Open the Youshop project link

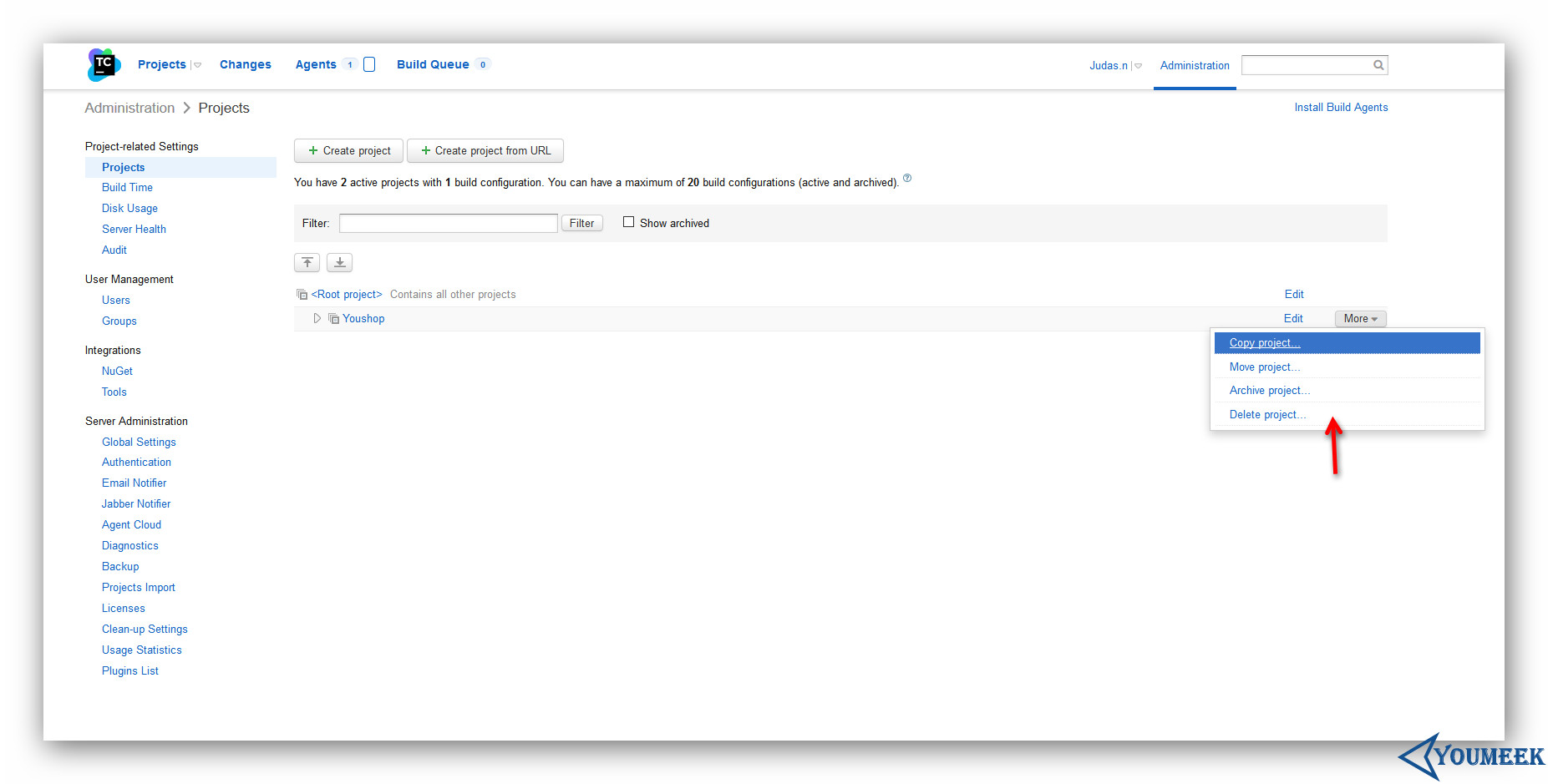[x=363, y=318]
